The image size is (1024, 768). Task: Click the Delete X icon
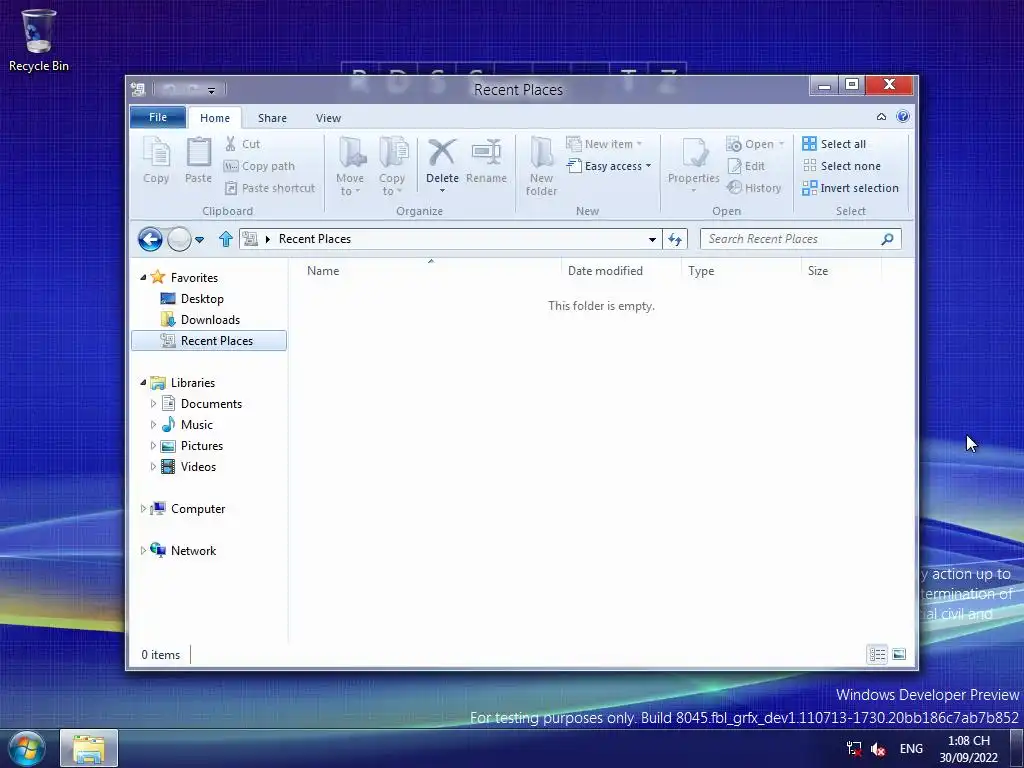coord(442,153)
